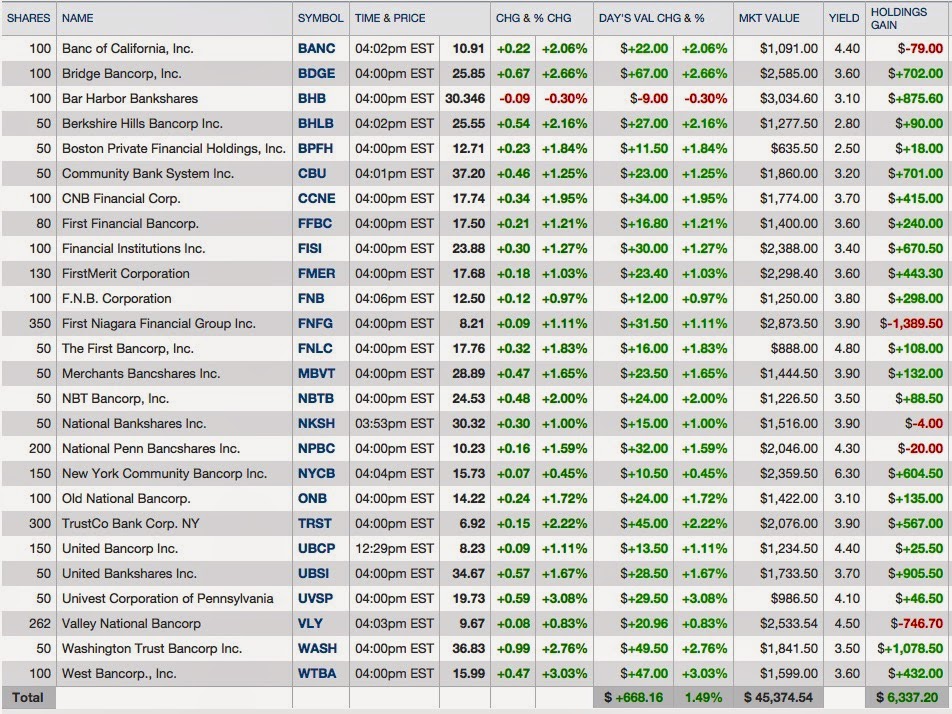952x714 pixels.
Task: Click the $+1,078.50 holdings gain value
Action: [910, 648]
